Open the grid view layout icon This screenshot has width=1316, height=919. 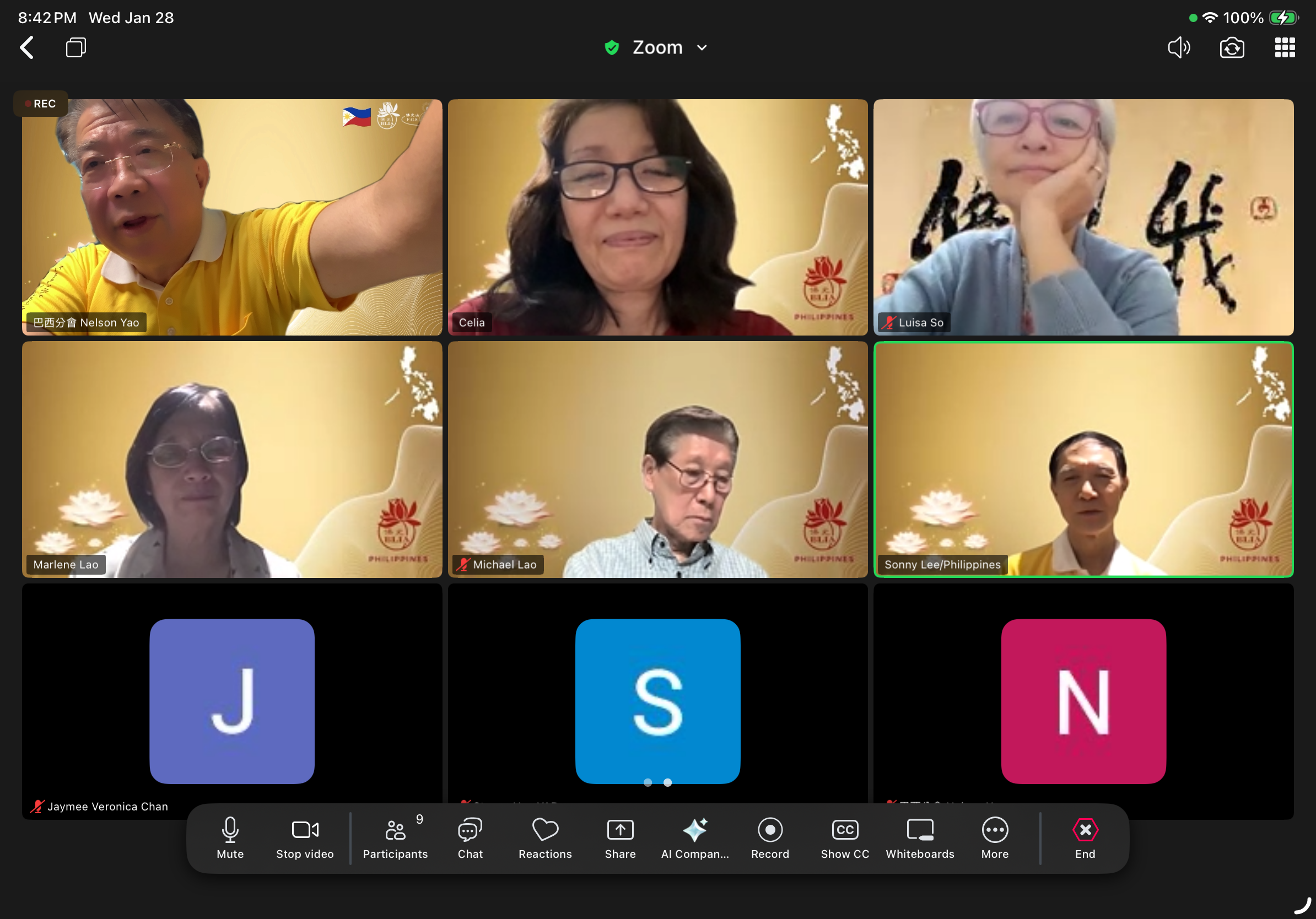[1285, 47]
